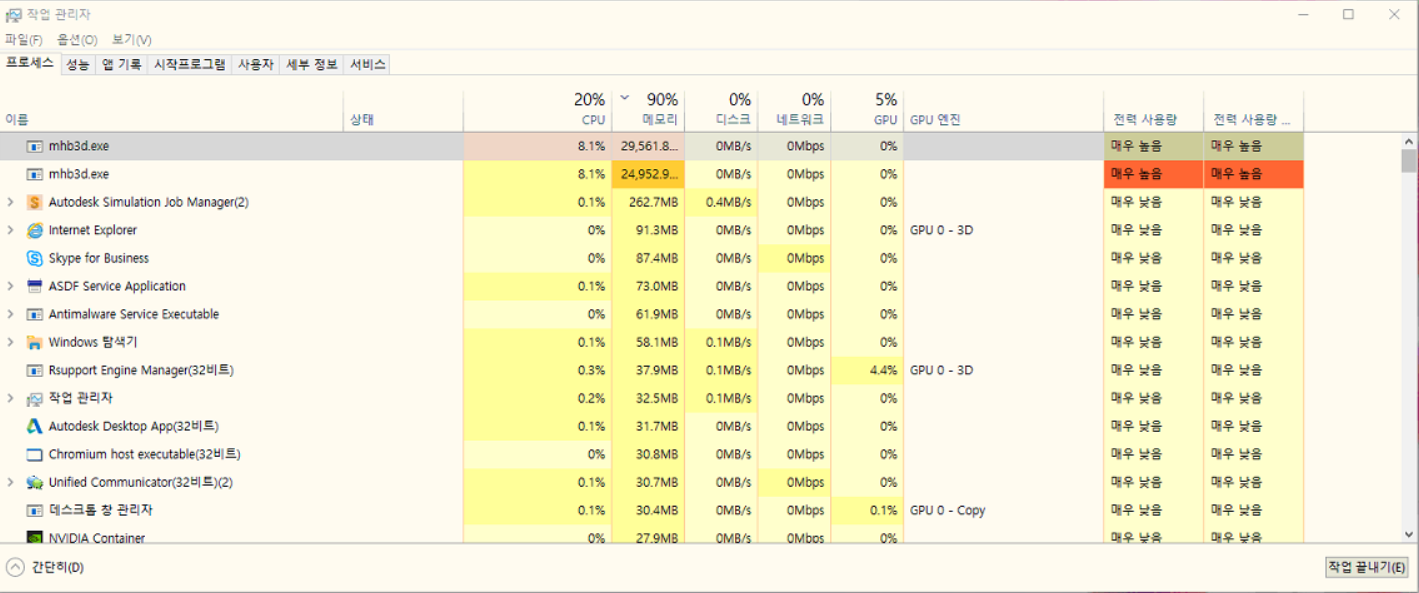This screenshot has width=1419, height=593.
Task: Open the 파일(F) menu
Action: pos(24,40)
